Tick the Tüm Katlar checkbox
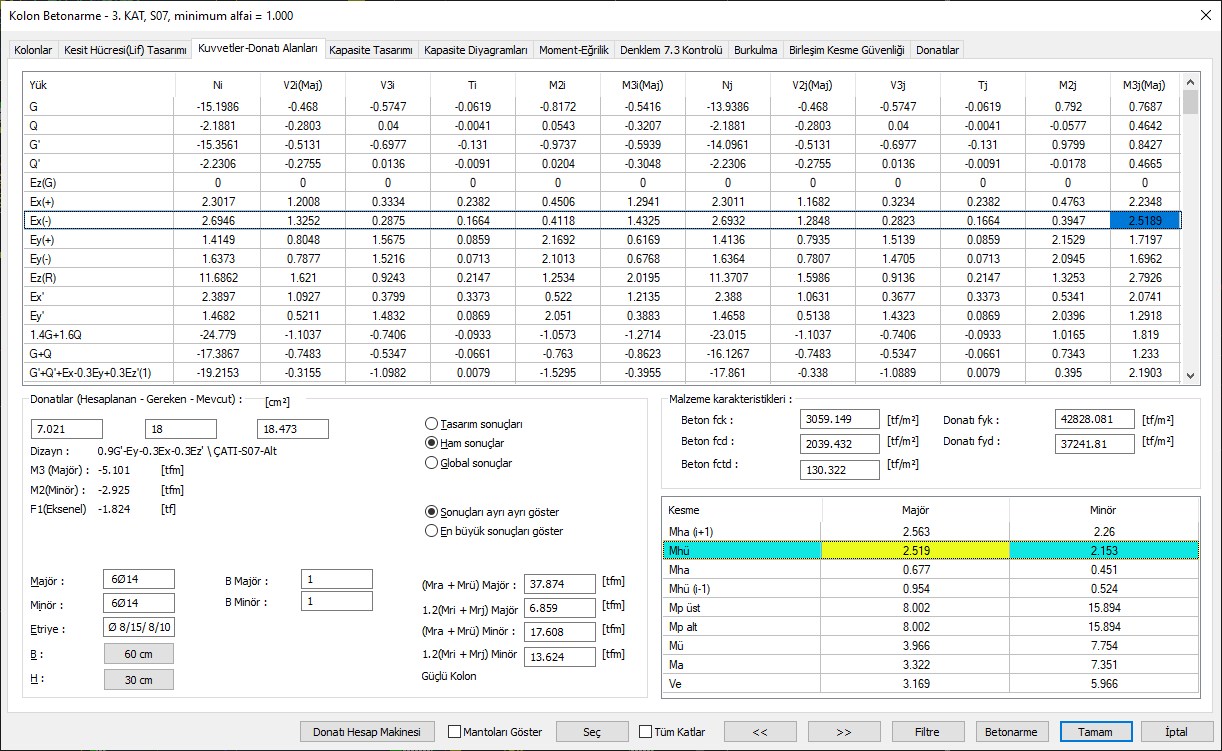 [x=645, y=732]
